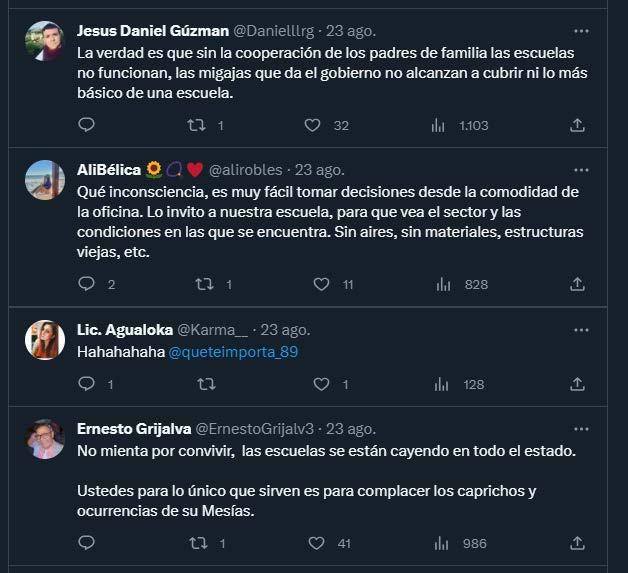628x573 pixels.
Task: Like Jesus Daniel Gúzman's tweet
Action: pyautogui.click(x=312, y=125)
